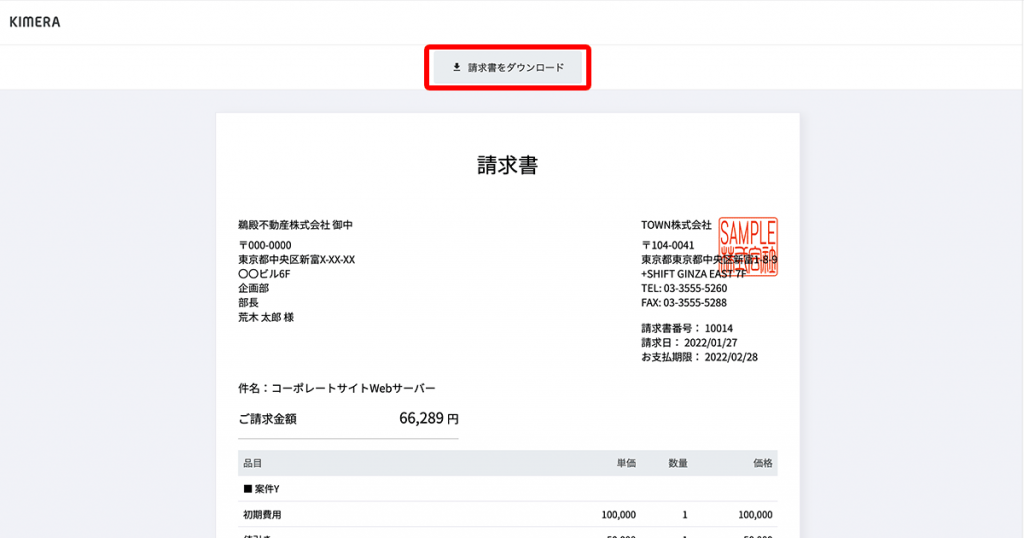
Task: Click the KIMERA logo in the header
Action: [x=35, y=22]
